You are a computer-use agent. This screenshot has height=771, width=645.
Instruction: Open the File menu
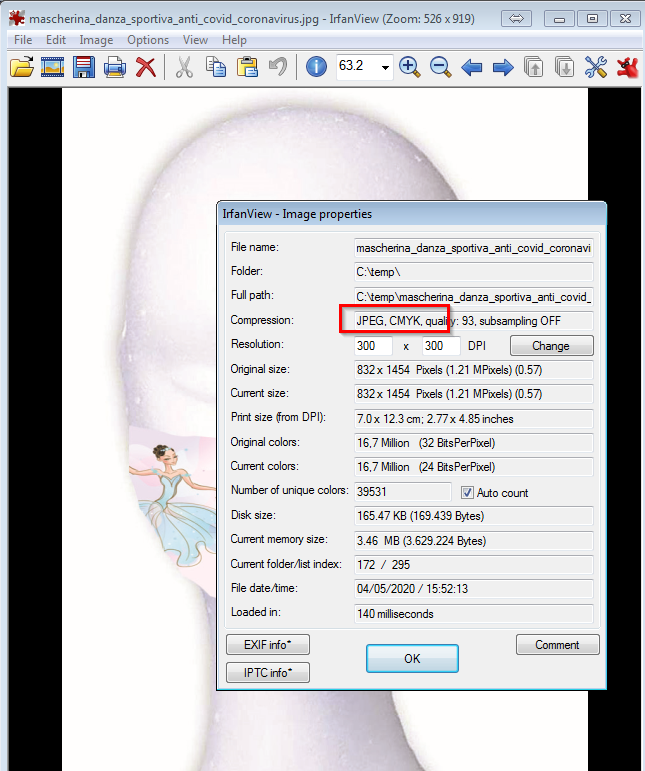coord(23,40)
